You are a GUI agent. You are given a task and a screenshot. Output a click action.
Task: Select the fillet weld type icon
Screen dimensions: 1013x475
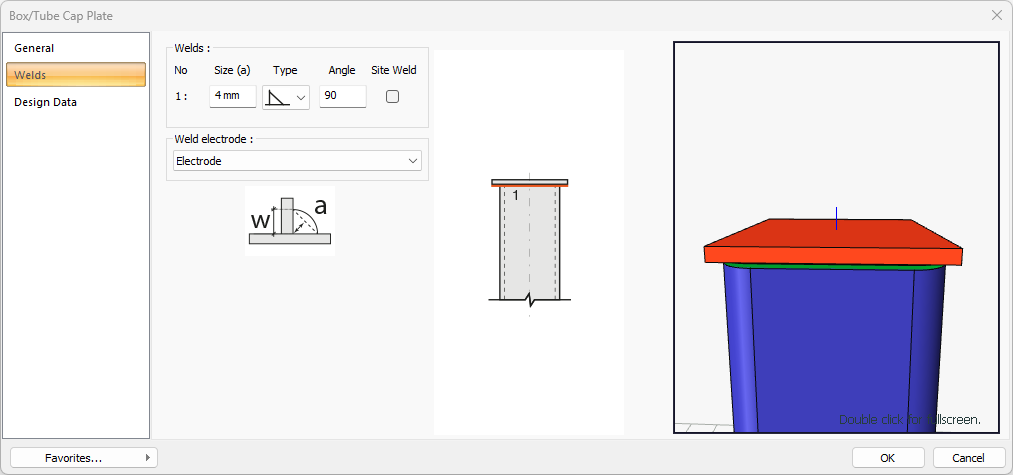pyautogui.click(x=277, y=97)
